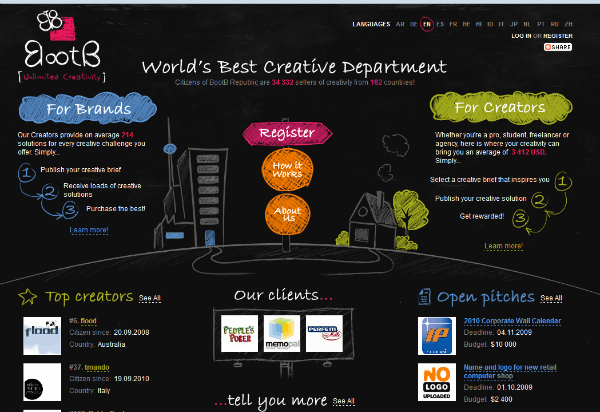This screenshot has width=600, height=412.
Task: Click See All next to Top creators
Action: tap(150, 298)
